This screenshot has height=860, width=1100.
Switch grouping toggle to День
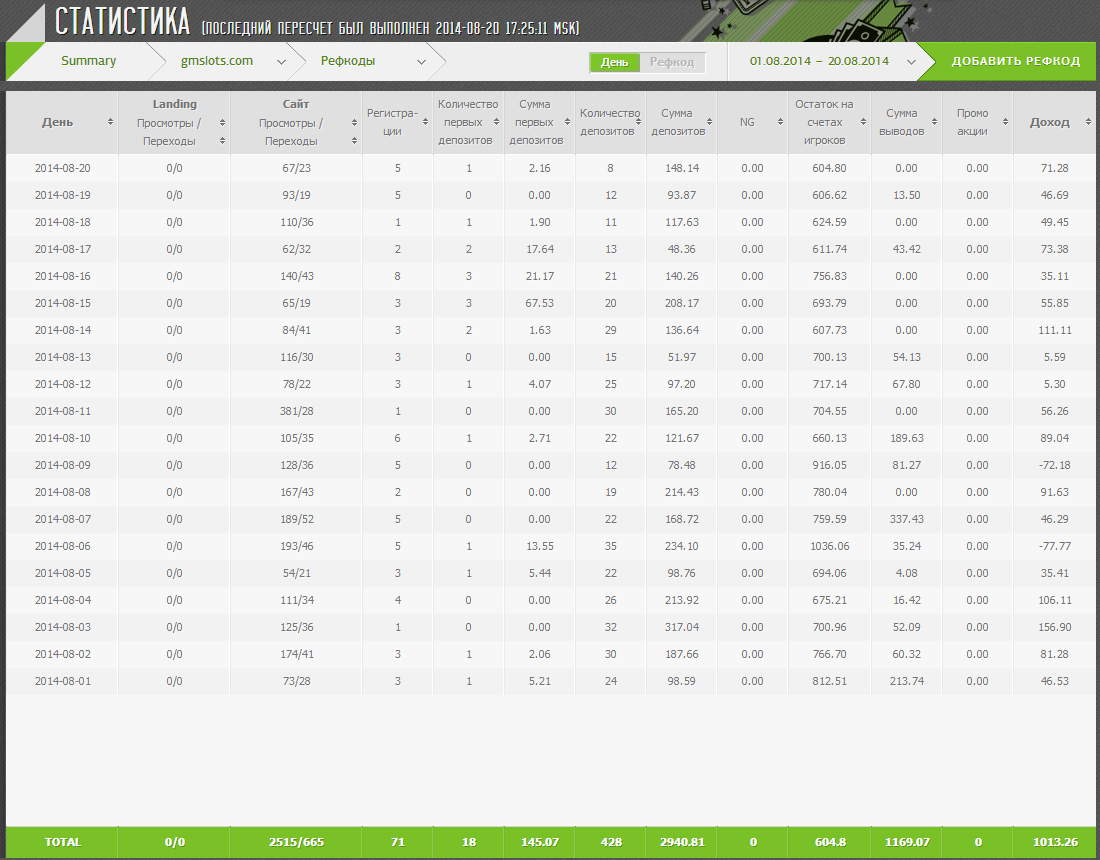[x=614, y=62]
